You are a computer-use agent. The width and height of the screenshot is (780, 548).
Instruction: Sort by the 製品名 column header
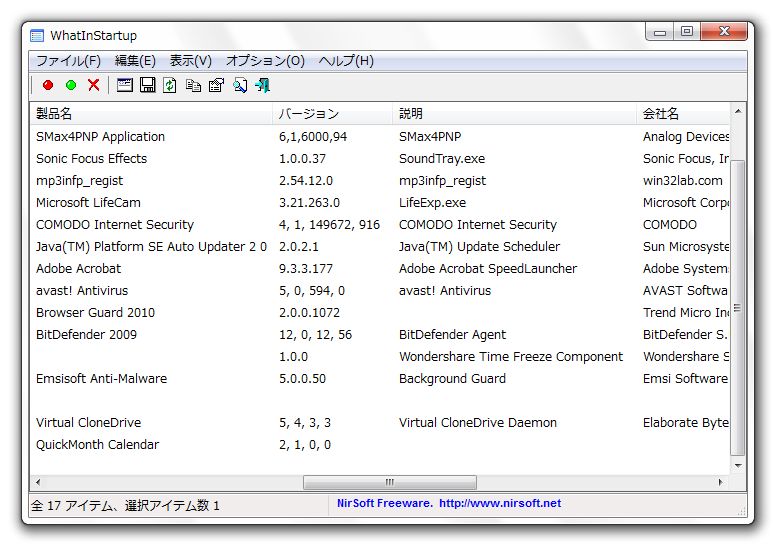coord(151,114)
